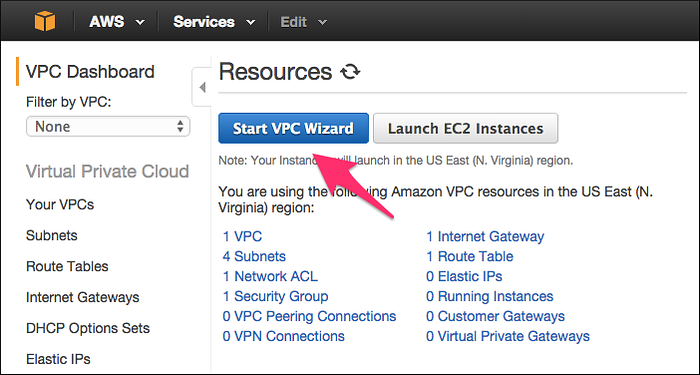The height and width of the screenshot is (375, 700).
Task: Open the Edit dropdown menu
Action: click(304, 21)
